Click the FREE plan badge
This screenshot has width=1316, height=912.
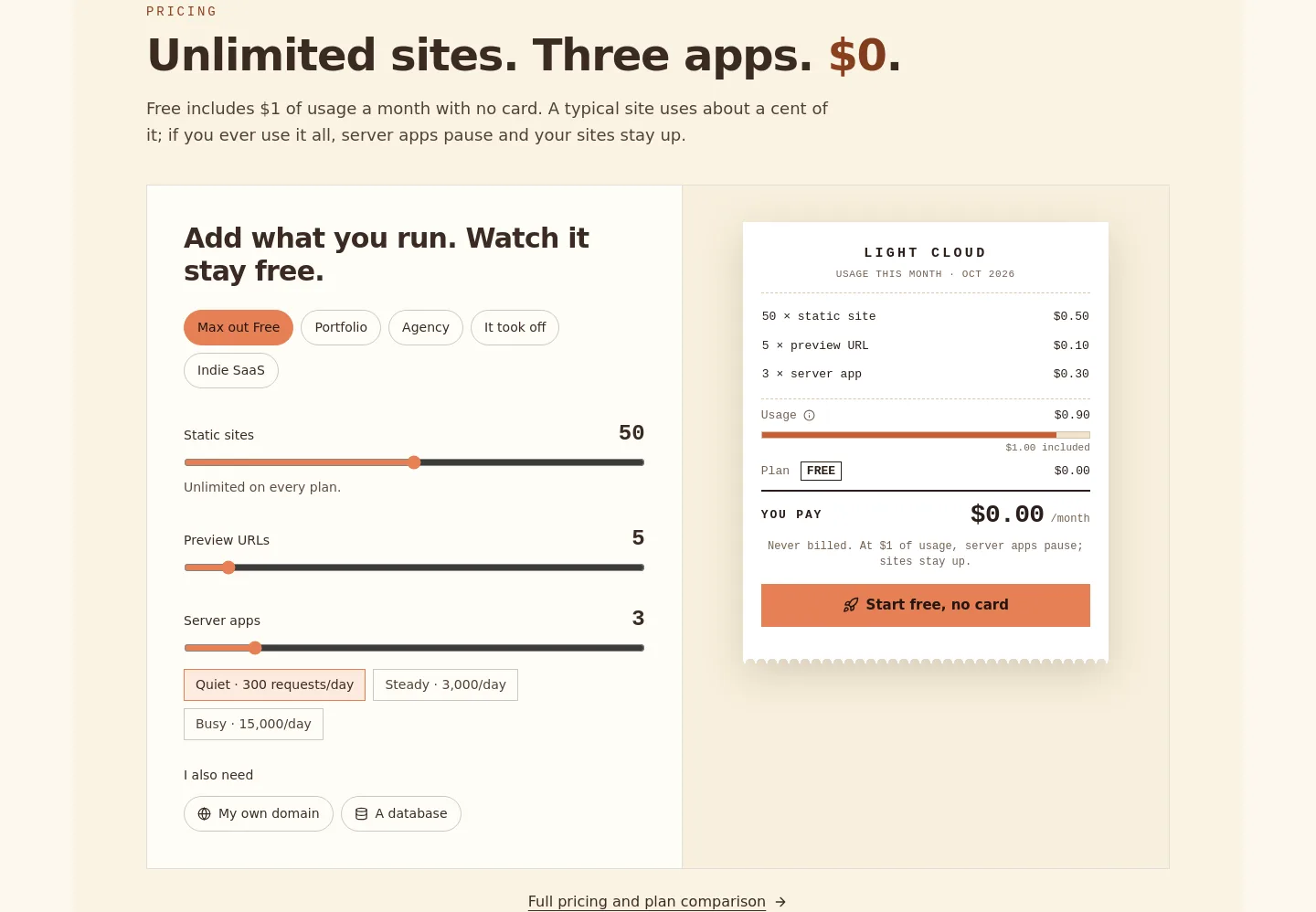tap(821, 471)
